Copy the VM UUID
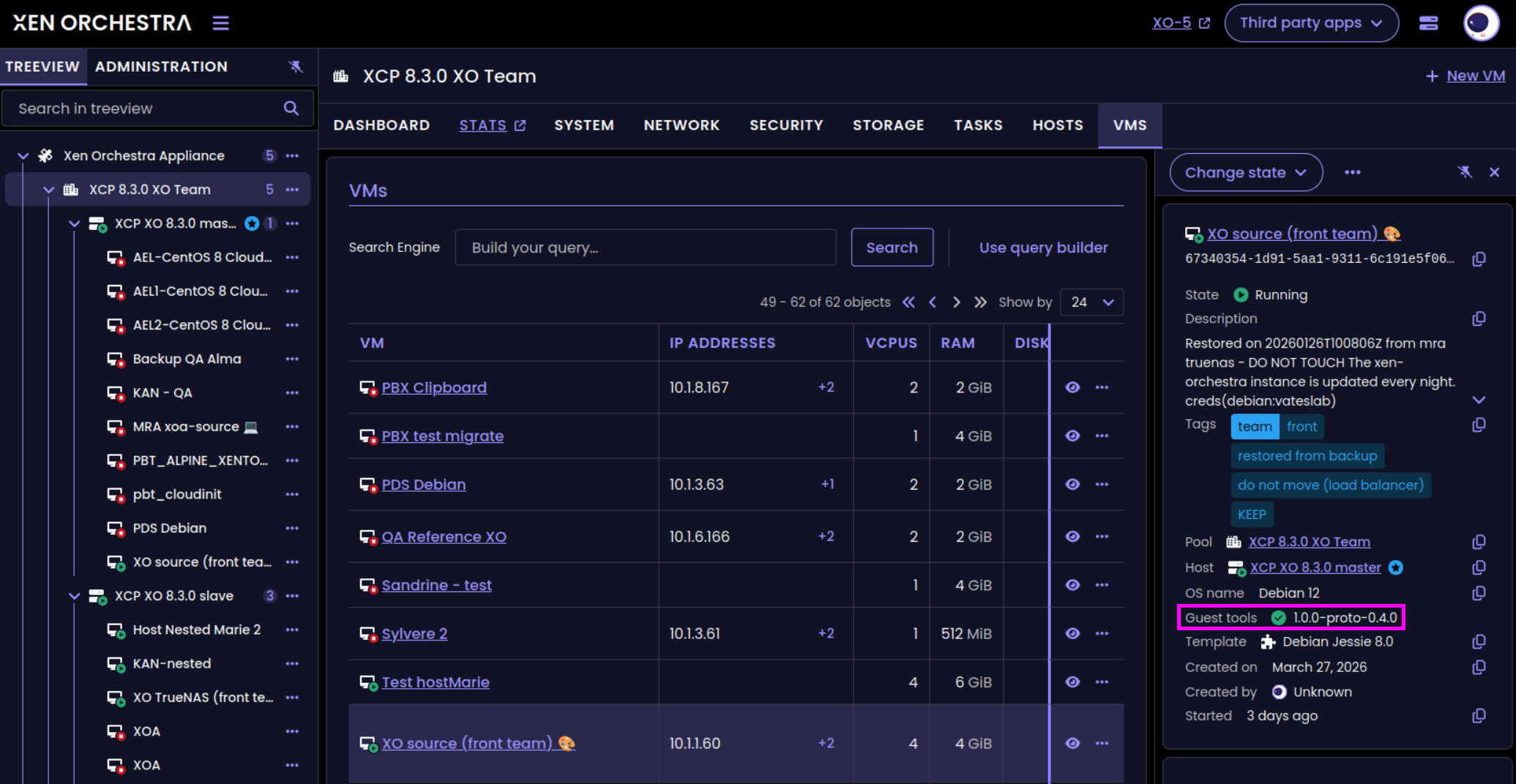Viewport: 1516px width, 784px height. coord(1479,259)
